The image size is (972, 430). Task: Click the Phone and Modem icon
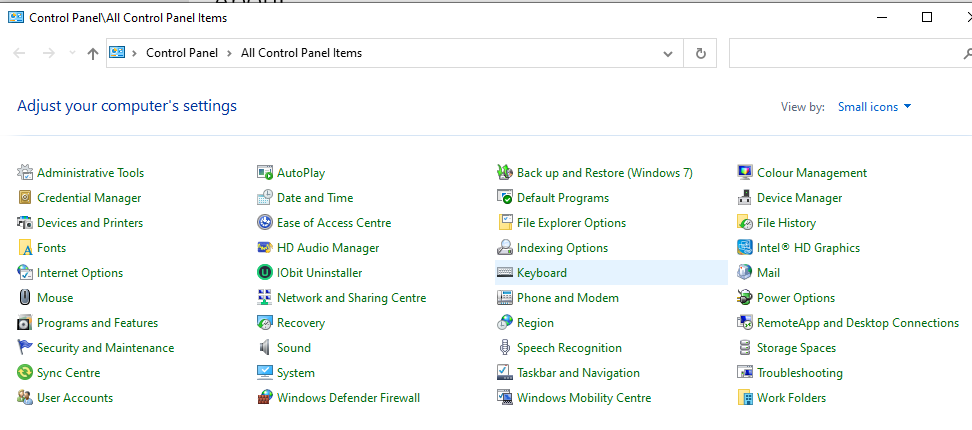click(505, 297)
